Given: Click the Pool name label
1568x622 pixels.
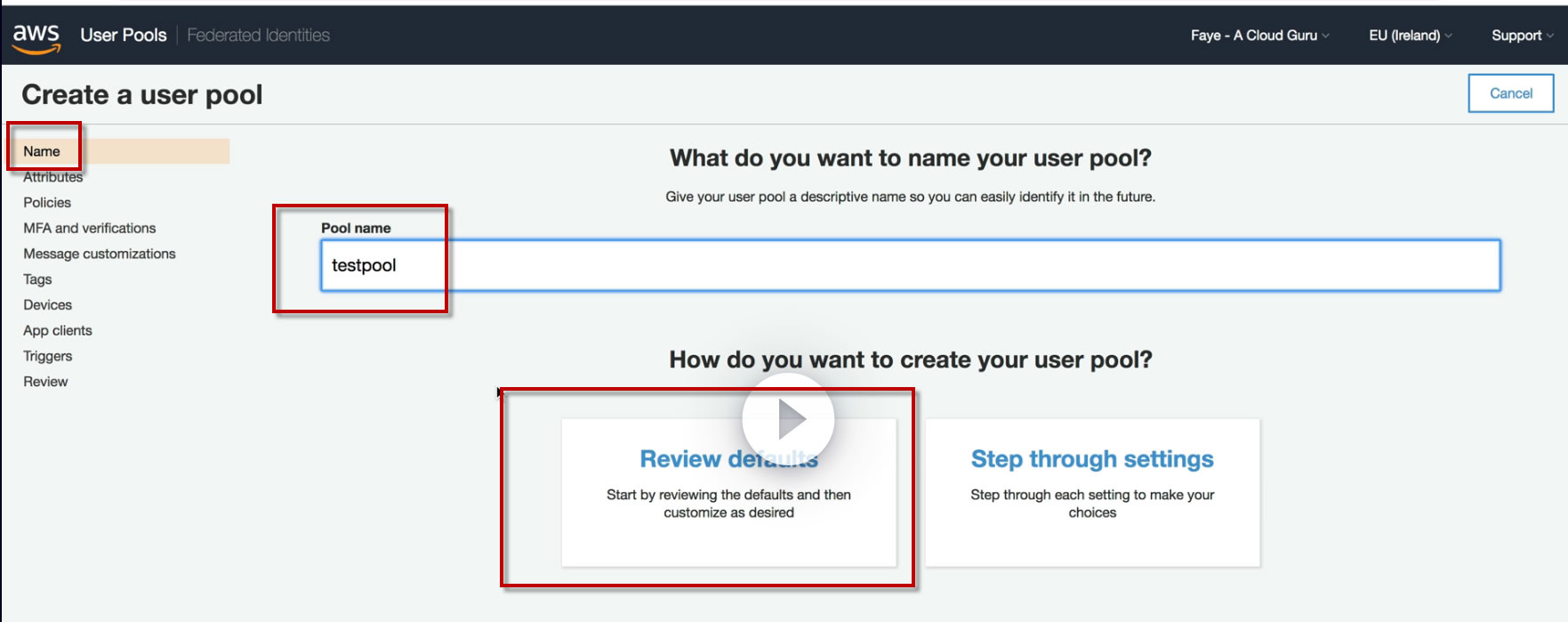Looking at the screenshot, I should (x=356, y=228).
